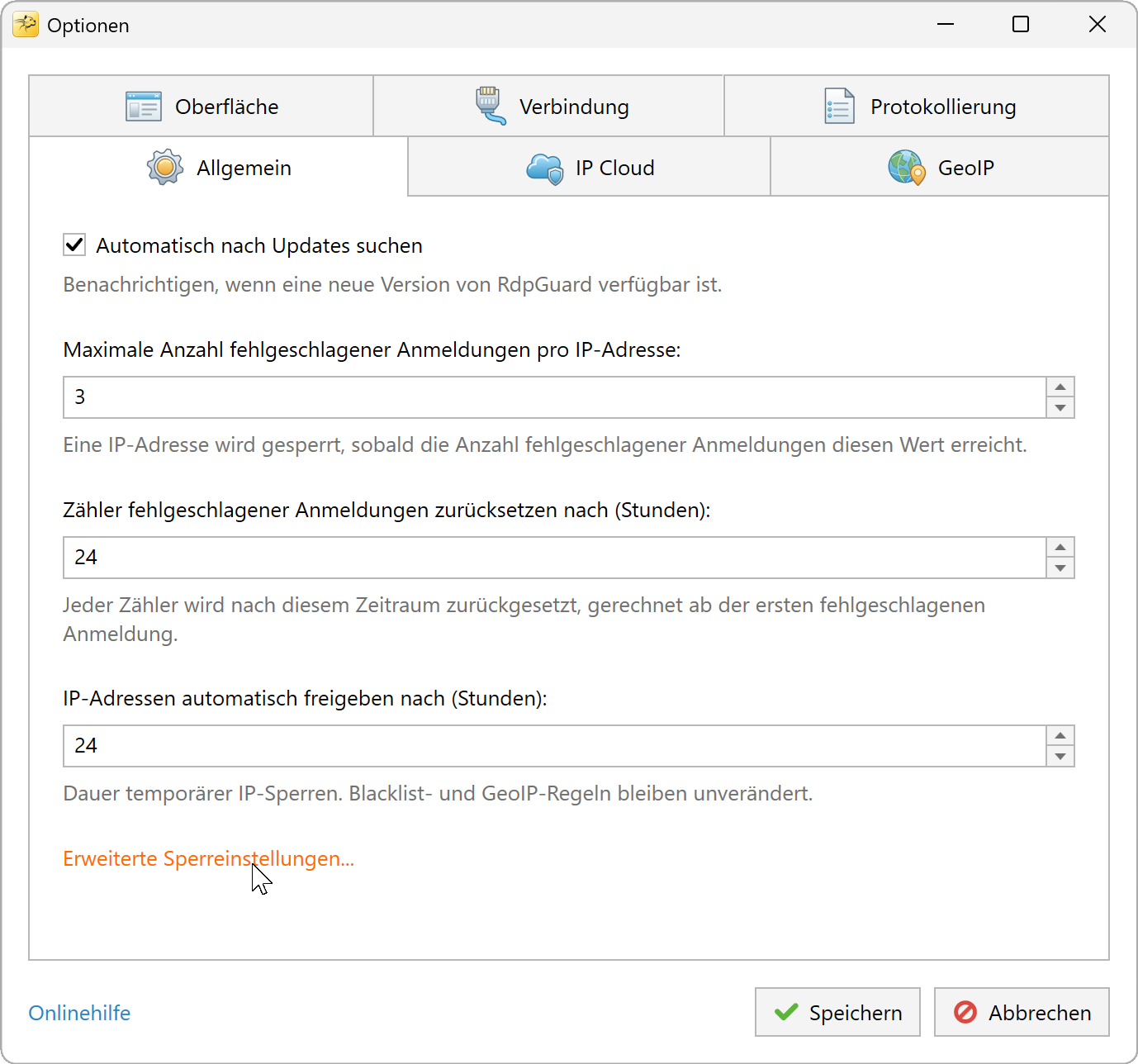Close the Optionen dialog
The height and width of the screenshot is (1064, 1138).
(1098, 24)
